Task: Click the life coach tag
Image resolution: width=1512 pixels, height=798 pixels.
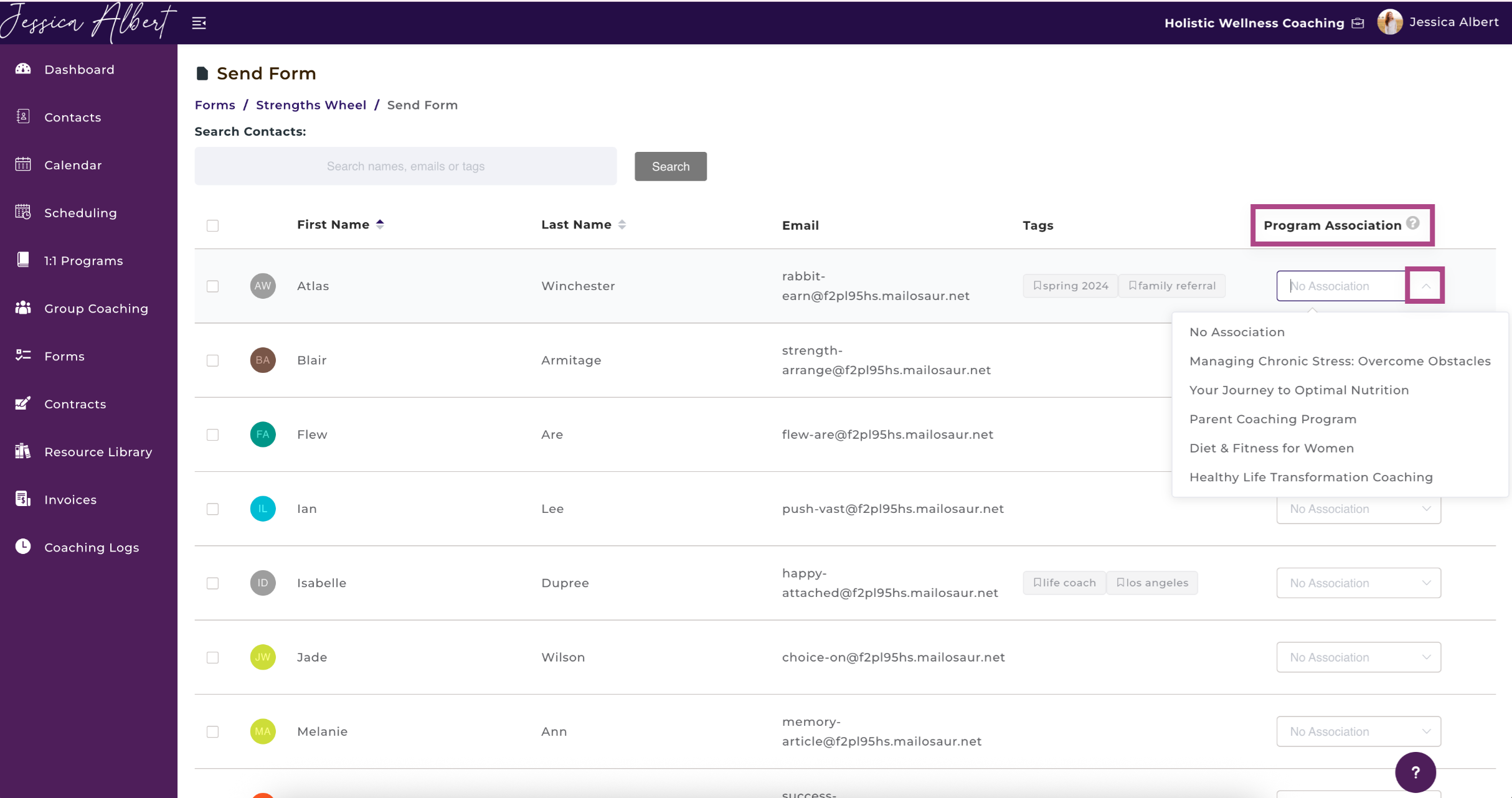Action: (x=1064, y=583)
